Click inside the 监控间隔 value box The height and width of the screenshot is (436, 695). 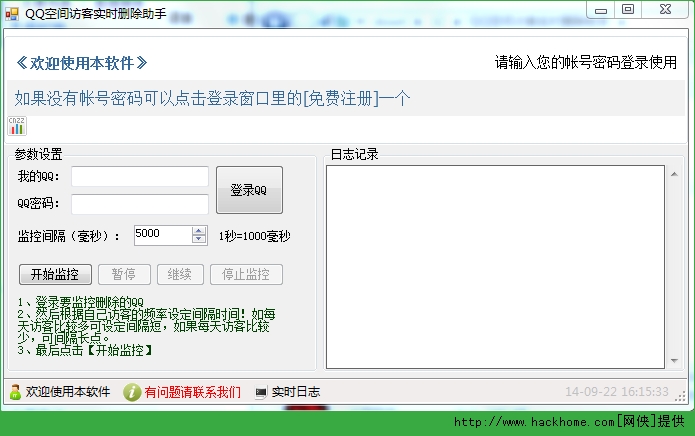[160, 235]
